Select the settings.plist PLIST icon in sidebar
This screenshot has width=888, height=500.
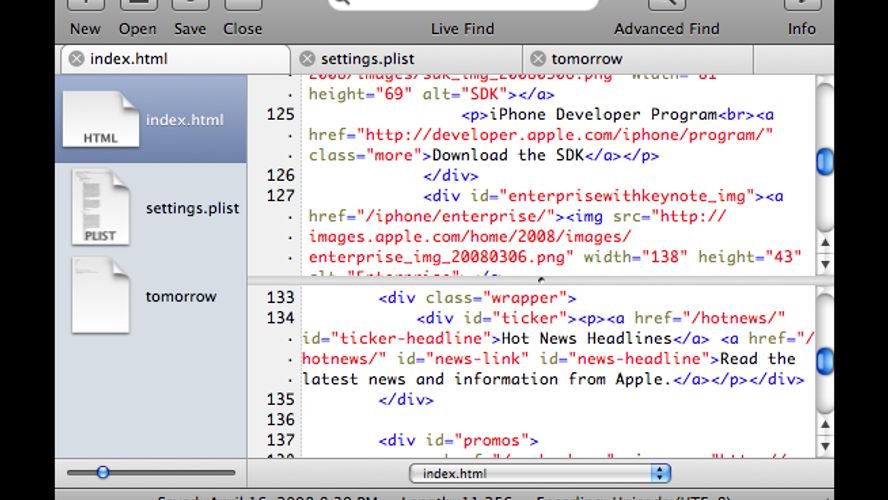[x=100, y=208]
